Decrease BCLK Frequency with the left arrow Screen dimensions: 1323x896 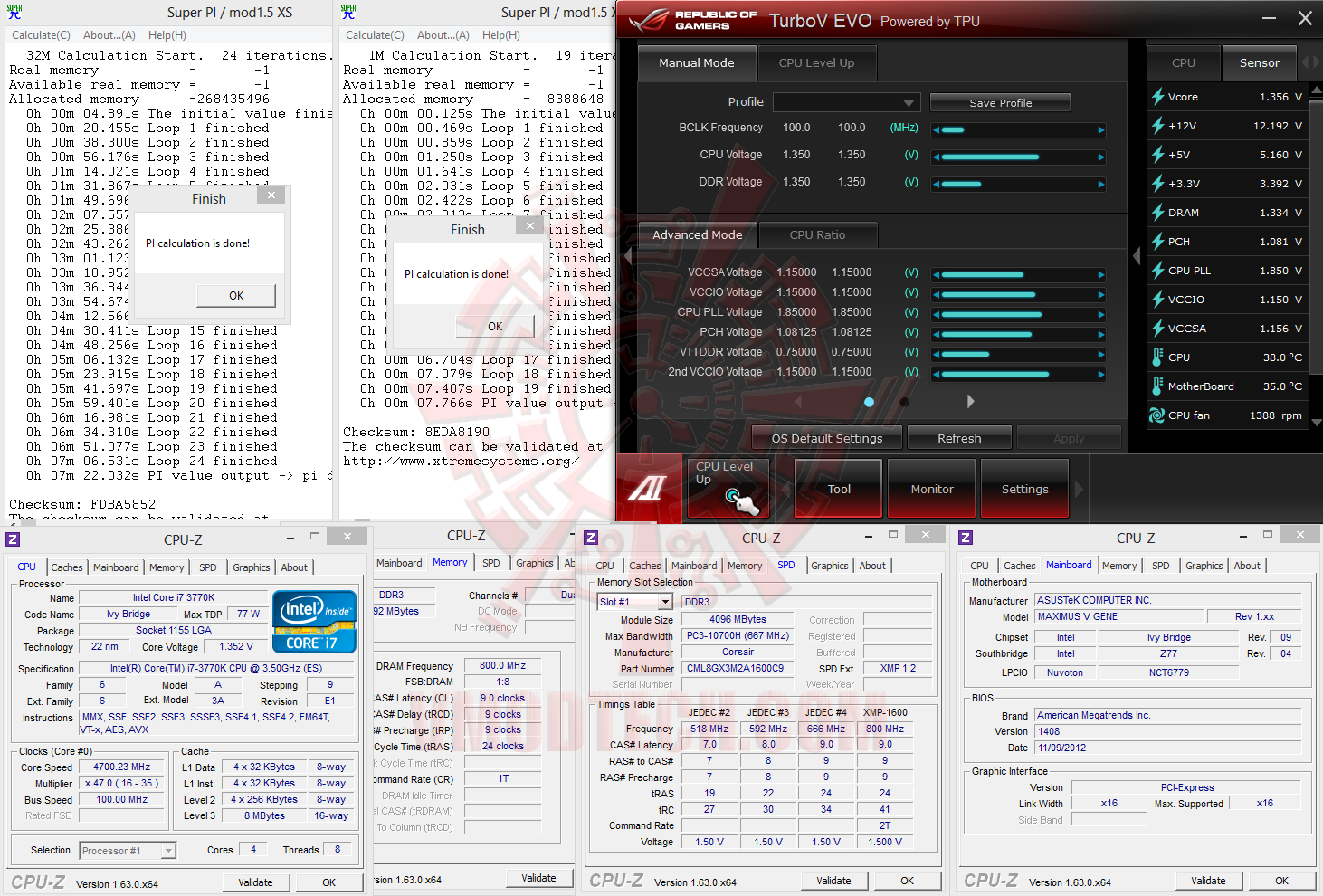click(936, 129)
